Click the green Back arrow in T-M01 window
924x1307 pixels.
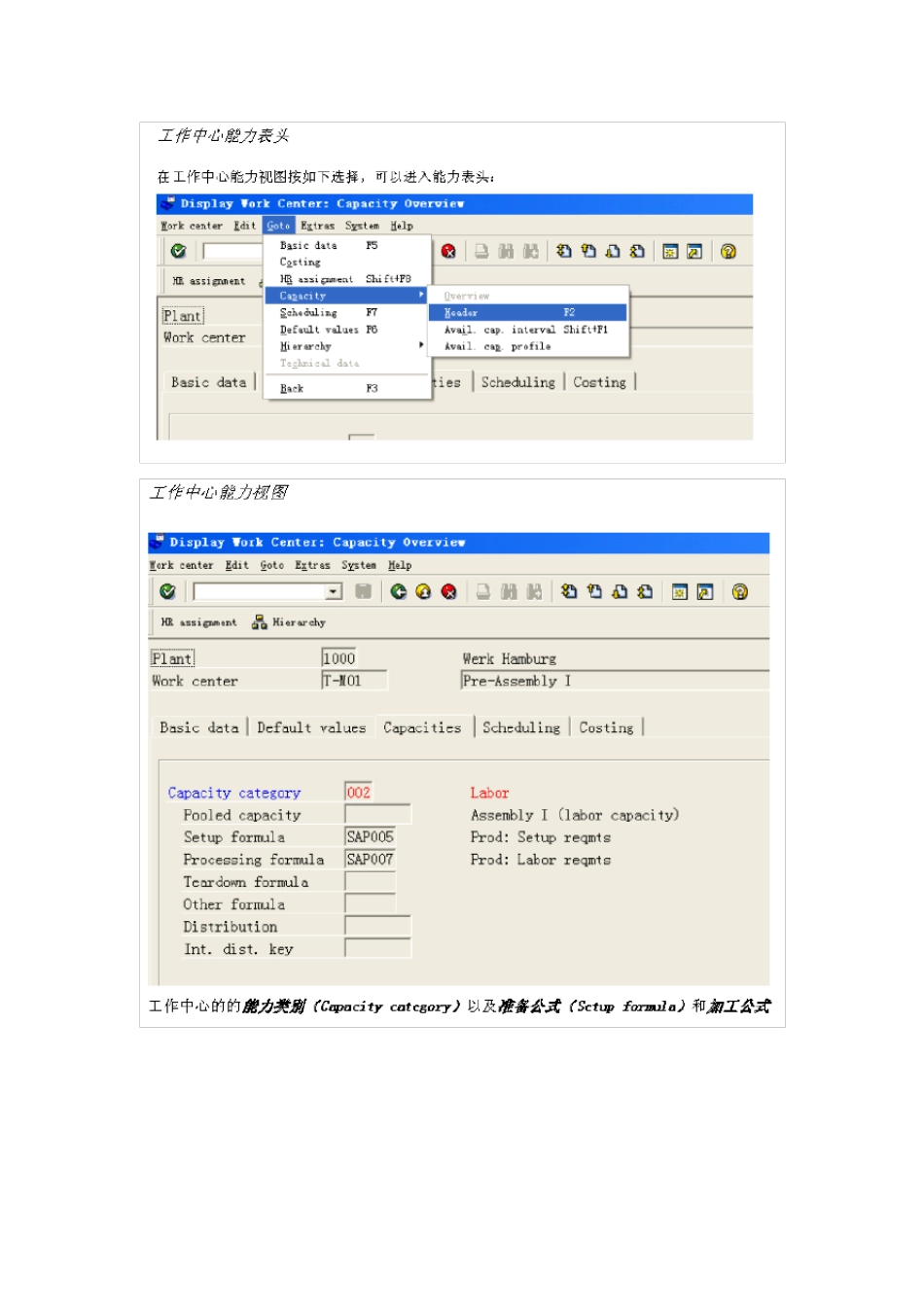point(399,591)
